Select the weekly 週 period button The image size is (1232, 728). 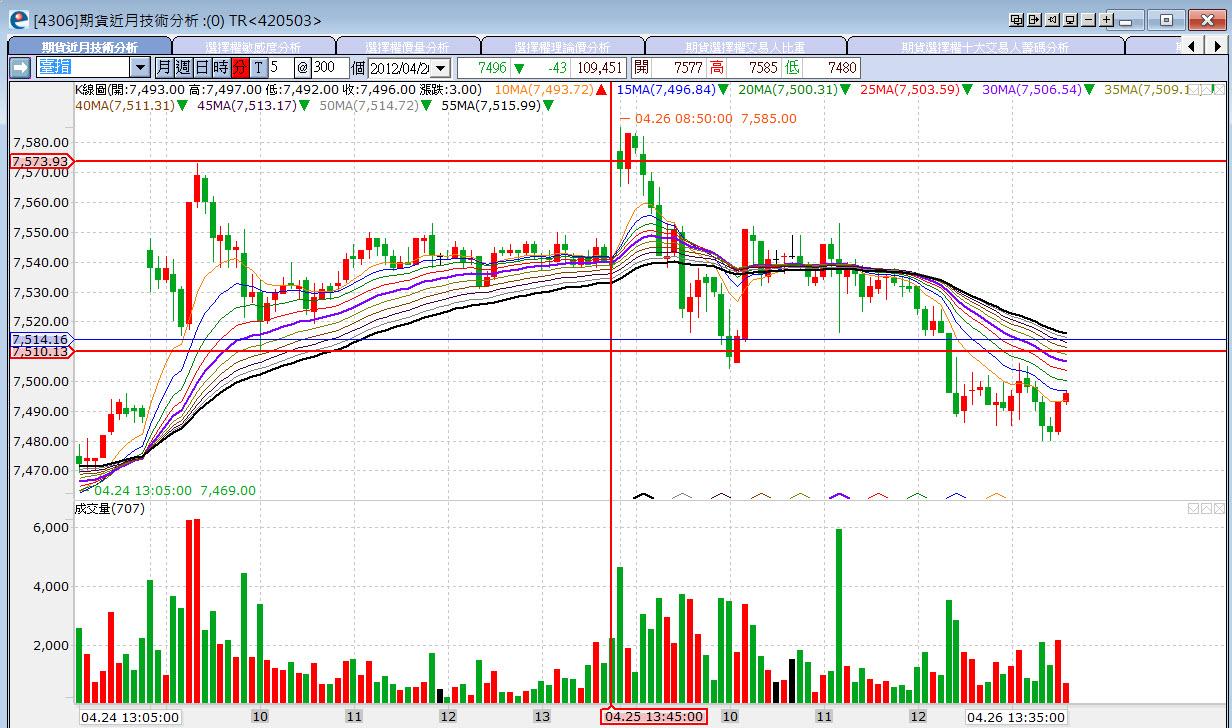point(184,67)
